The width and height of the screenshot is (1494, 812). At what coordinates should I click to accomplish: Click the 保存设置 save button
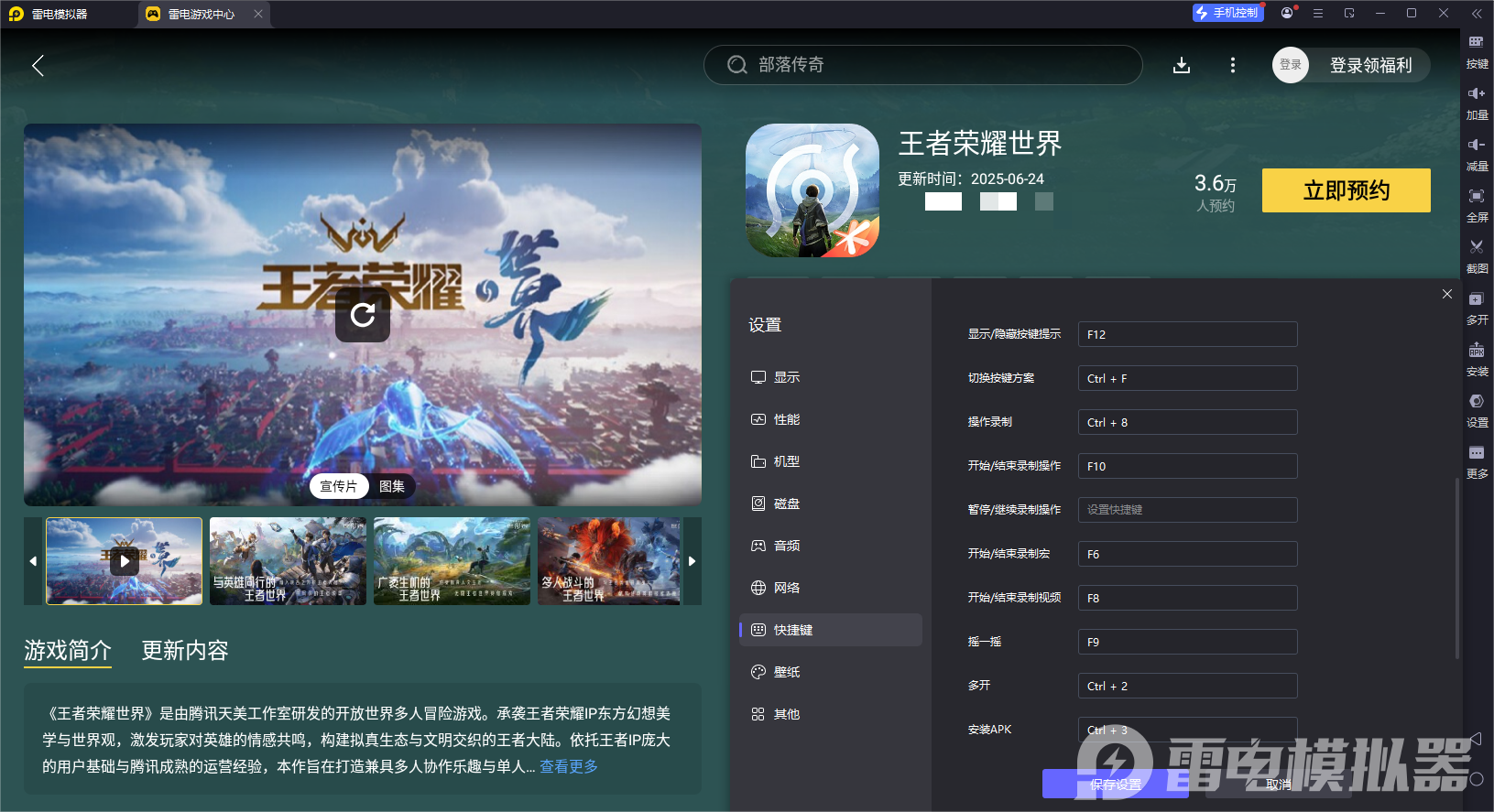point(1116,784)
